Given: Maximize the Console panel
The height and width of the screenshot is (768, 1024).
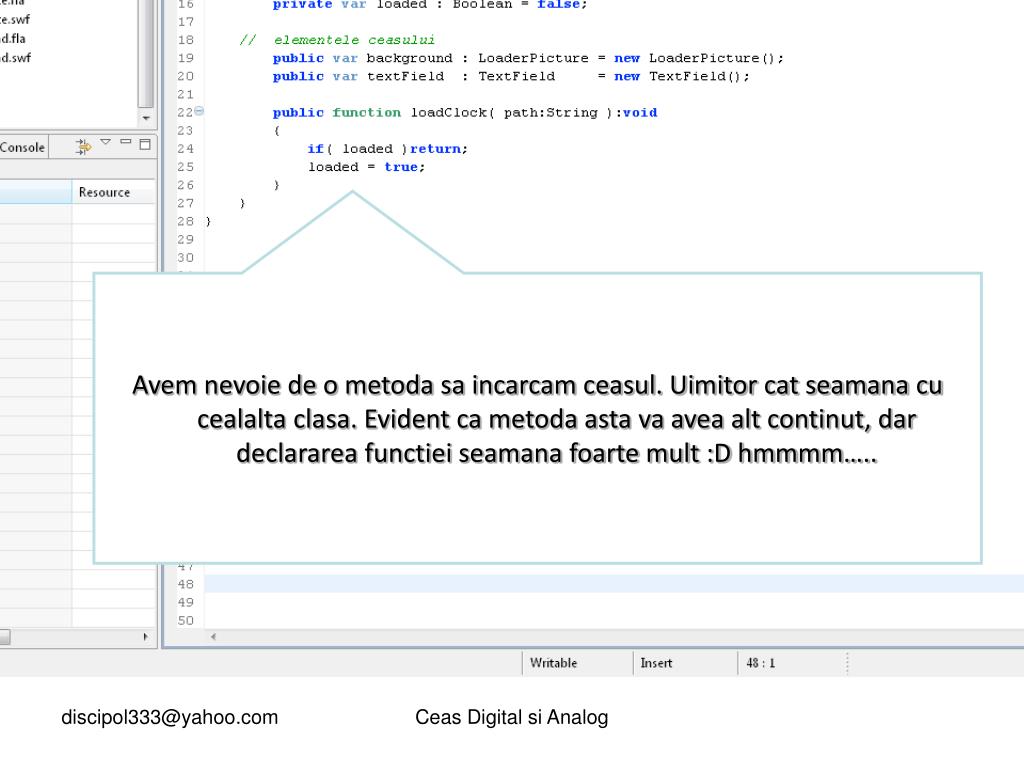Looking at the screenshot, I should (145, 144).
